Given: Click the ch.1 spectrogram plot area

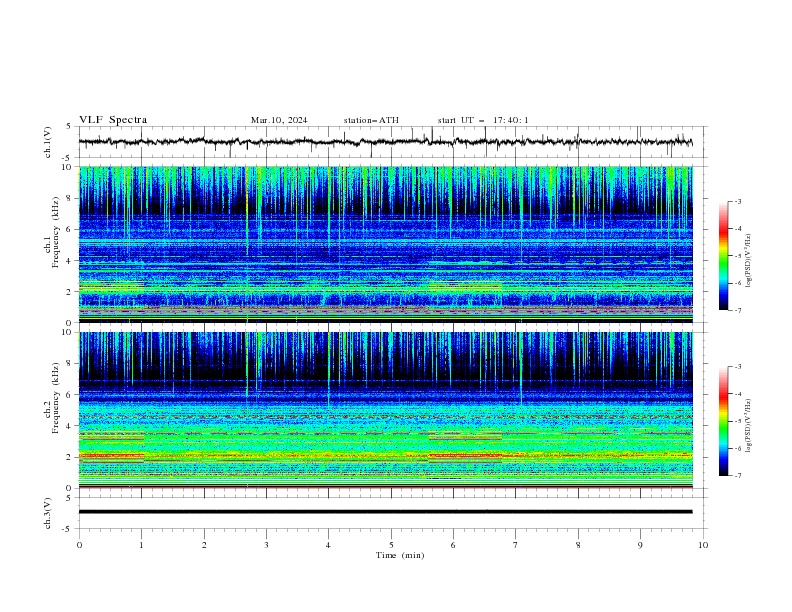Looking at the screenshot, I should coord(385,244).
